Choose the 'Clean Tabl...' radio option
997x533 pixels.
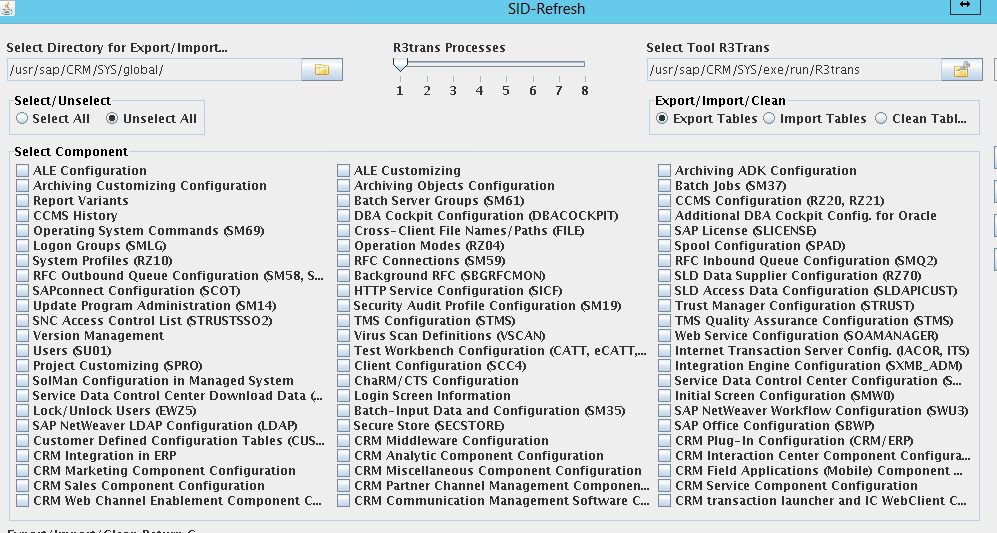[x=881, y=118]
